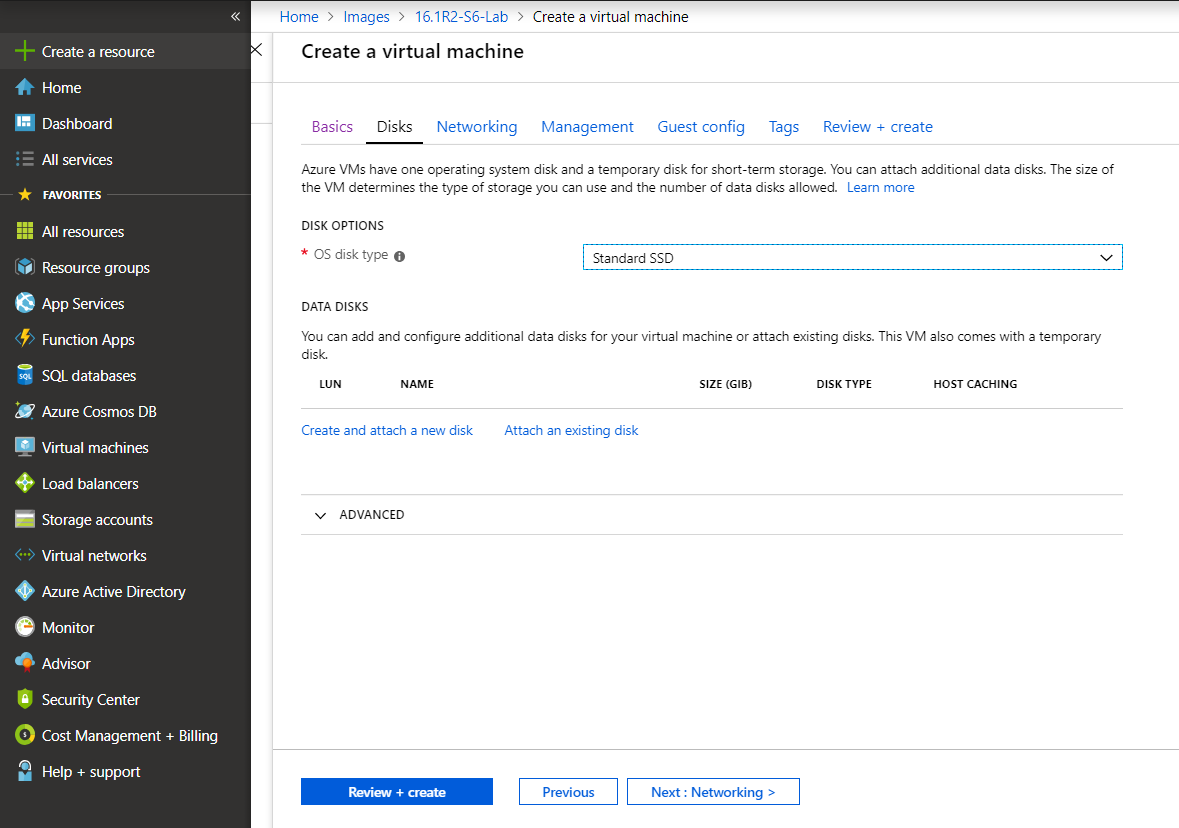Image resolution: width=1179 pixels, height=828 pixels.
Task: Click the DISK TYPE column header
Action: [x=844, y=384]
